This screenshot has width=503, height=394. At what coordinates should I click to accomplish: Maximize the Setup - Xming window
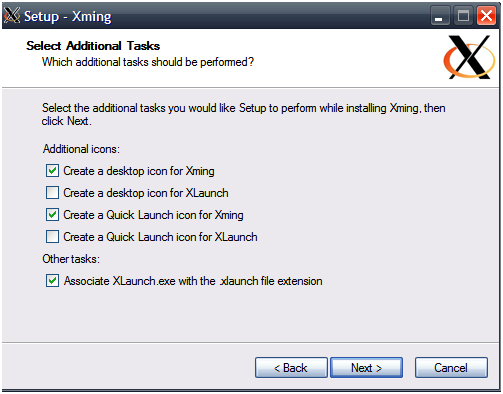point(463,16)
